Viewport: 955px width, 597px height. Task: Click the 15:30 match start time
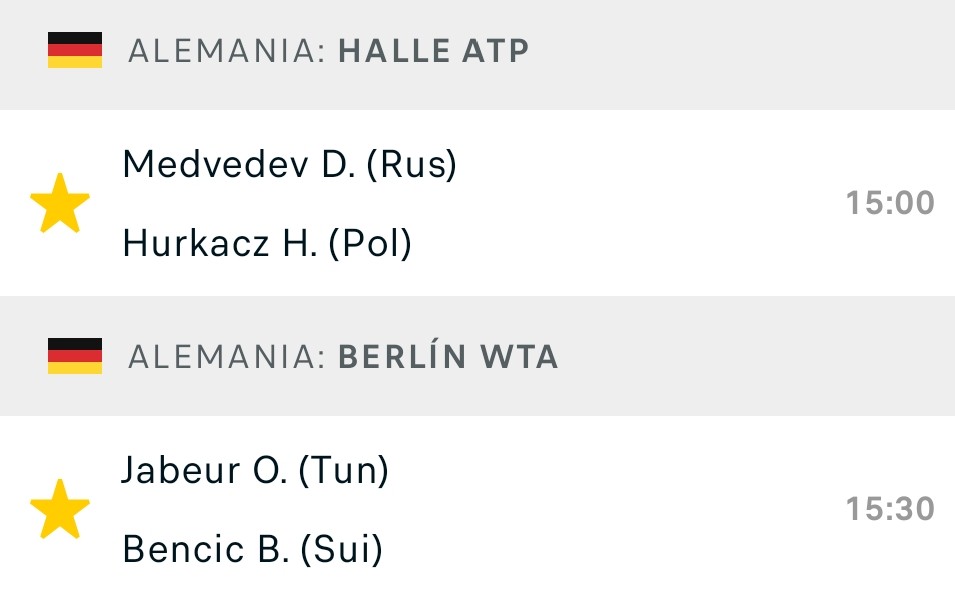(x=890, y=509)
